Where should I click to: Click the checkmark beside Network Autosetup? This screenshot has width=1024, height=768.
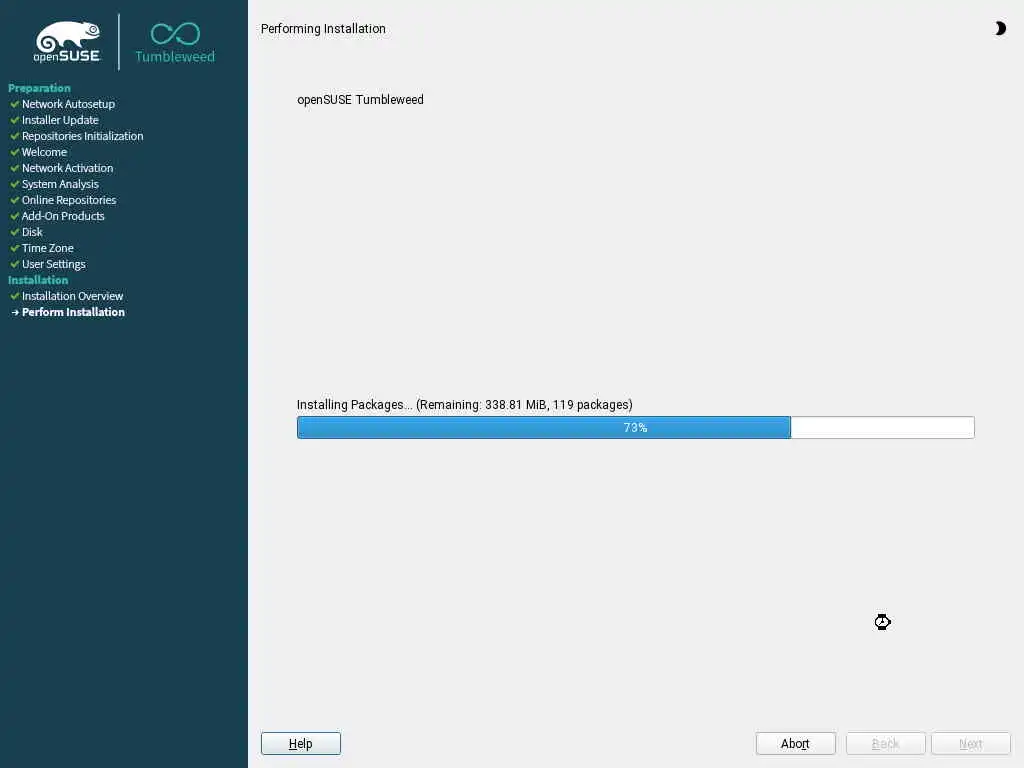point(14,104)
